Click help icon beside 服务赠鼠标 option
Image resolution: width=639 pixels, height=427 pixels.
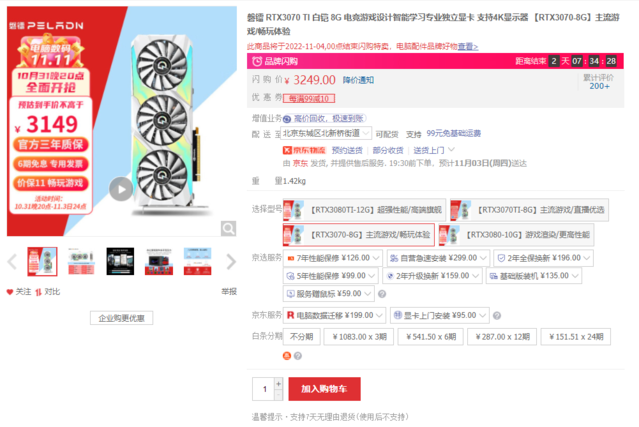[382, 294]
